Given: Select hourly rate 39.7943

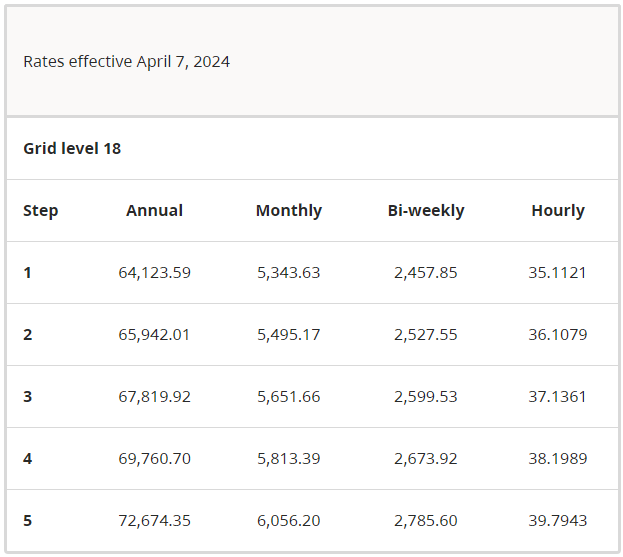Looking at the screenshot, I should (557, 521).
